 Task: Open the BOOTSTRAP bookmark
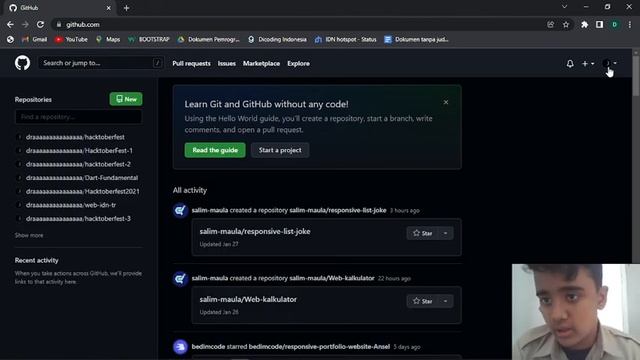point(149,40)
